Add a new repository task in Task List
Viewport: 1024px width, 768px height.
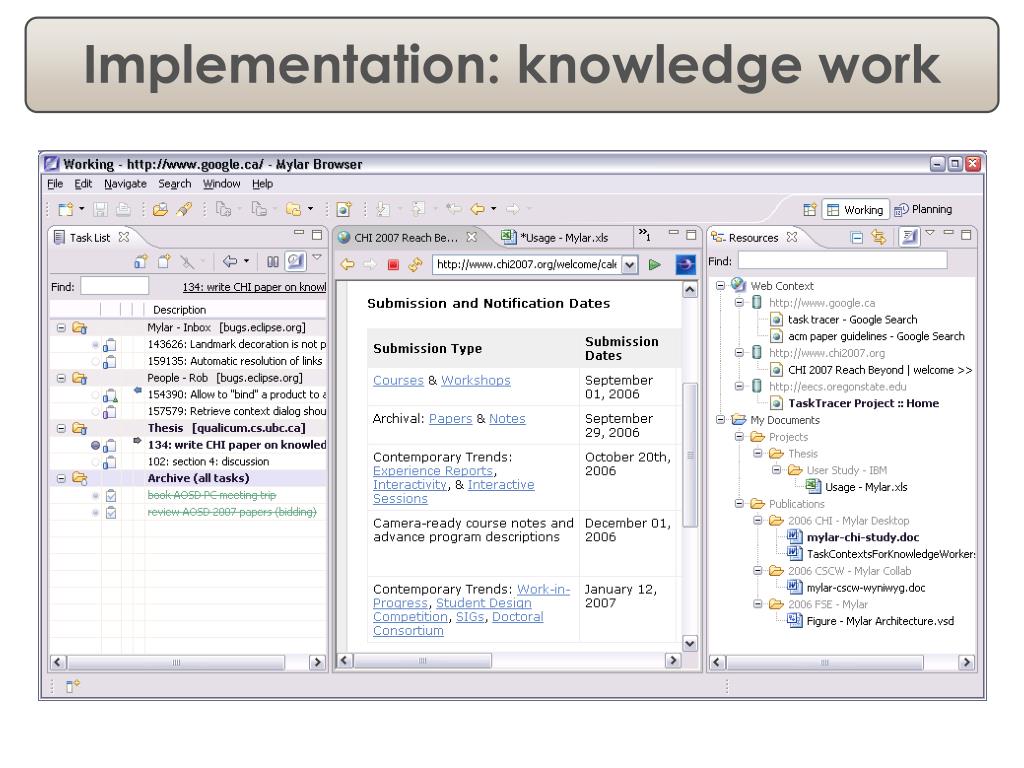coord(140,262)
